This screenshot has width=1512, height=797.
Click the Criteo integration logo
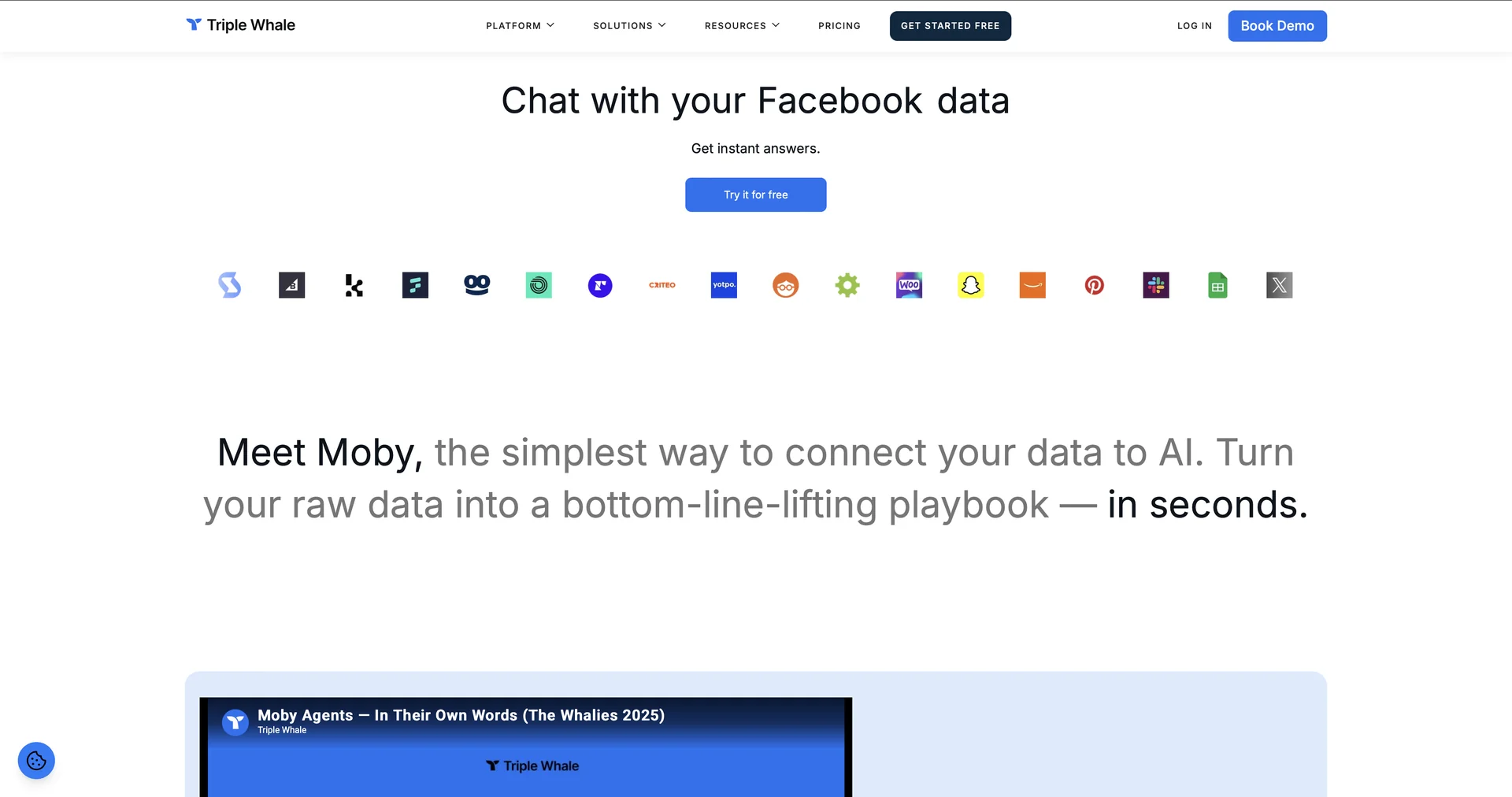(662, 285)
